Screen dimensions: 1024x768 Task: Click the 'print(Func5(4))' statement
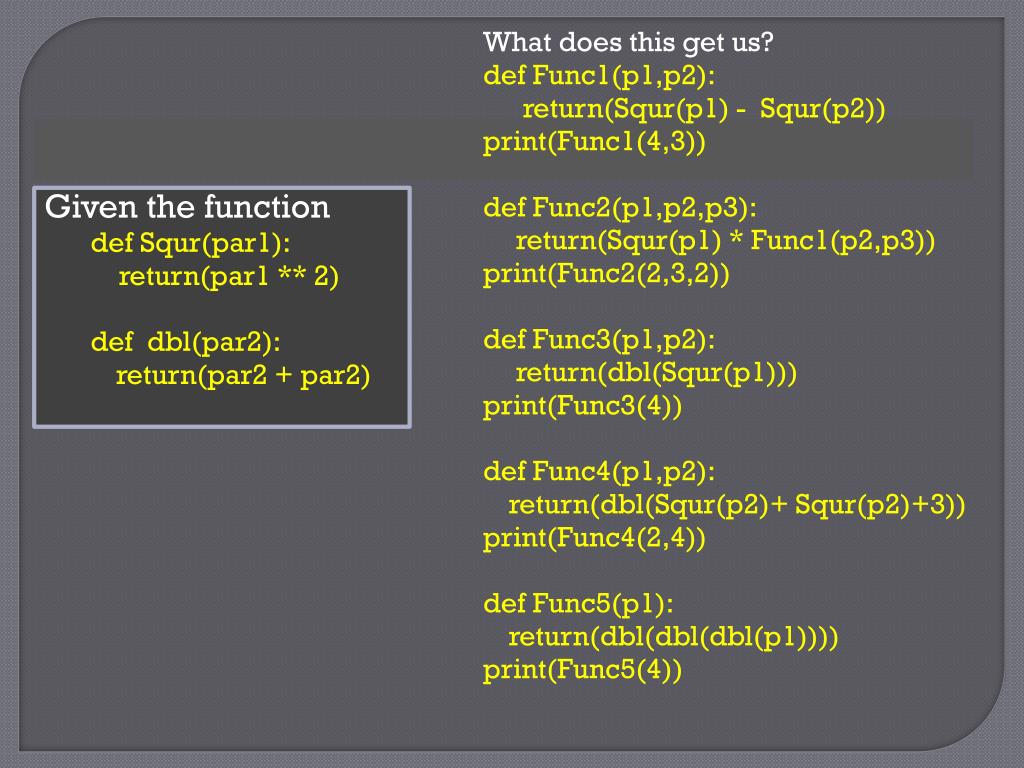583,670
